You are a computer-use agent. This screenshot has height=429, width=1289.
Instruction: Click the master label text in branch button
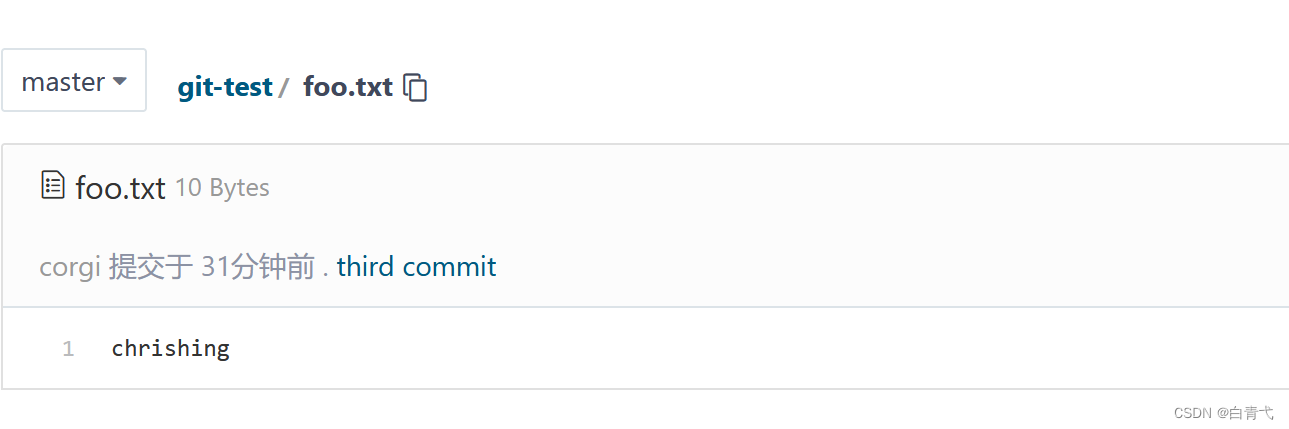[63, 82]
